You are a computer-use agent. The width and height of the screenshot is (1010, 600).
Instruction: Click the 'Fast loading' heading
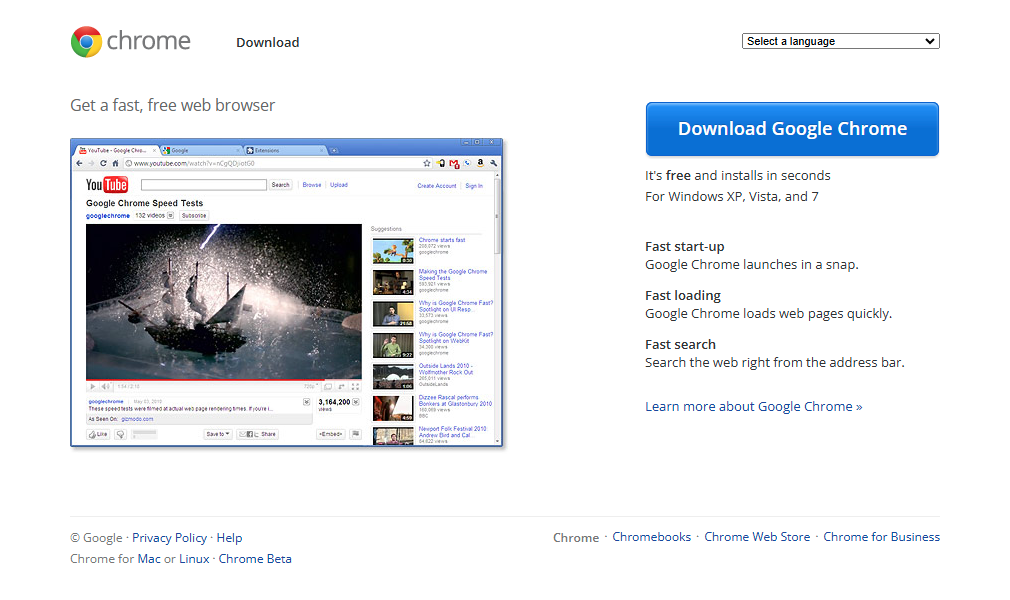pos(683,296)
